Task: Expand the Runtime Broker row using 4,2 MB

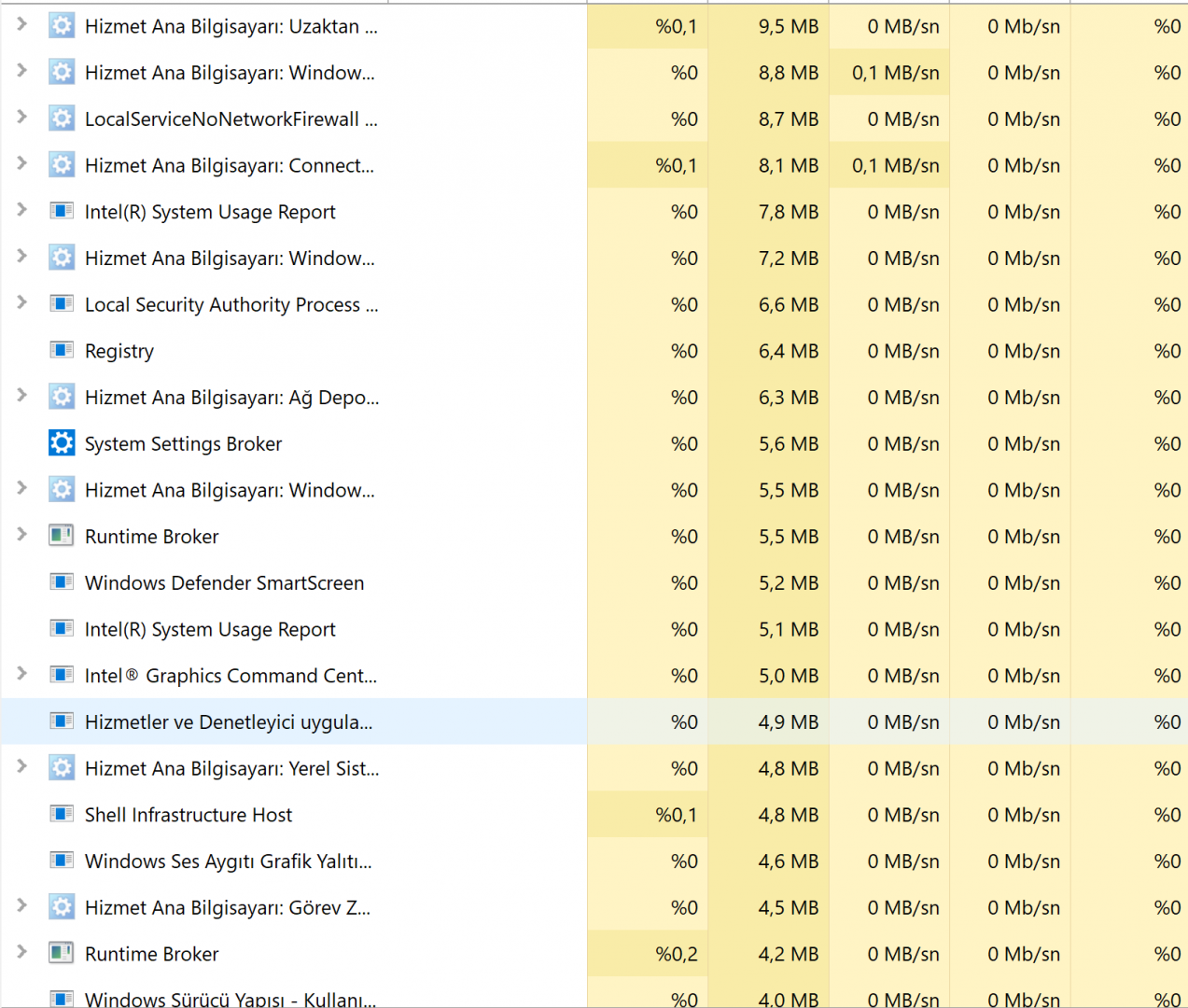Action: click(x=21, y=951)
